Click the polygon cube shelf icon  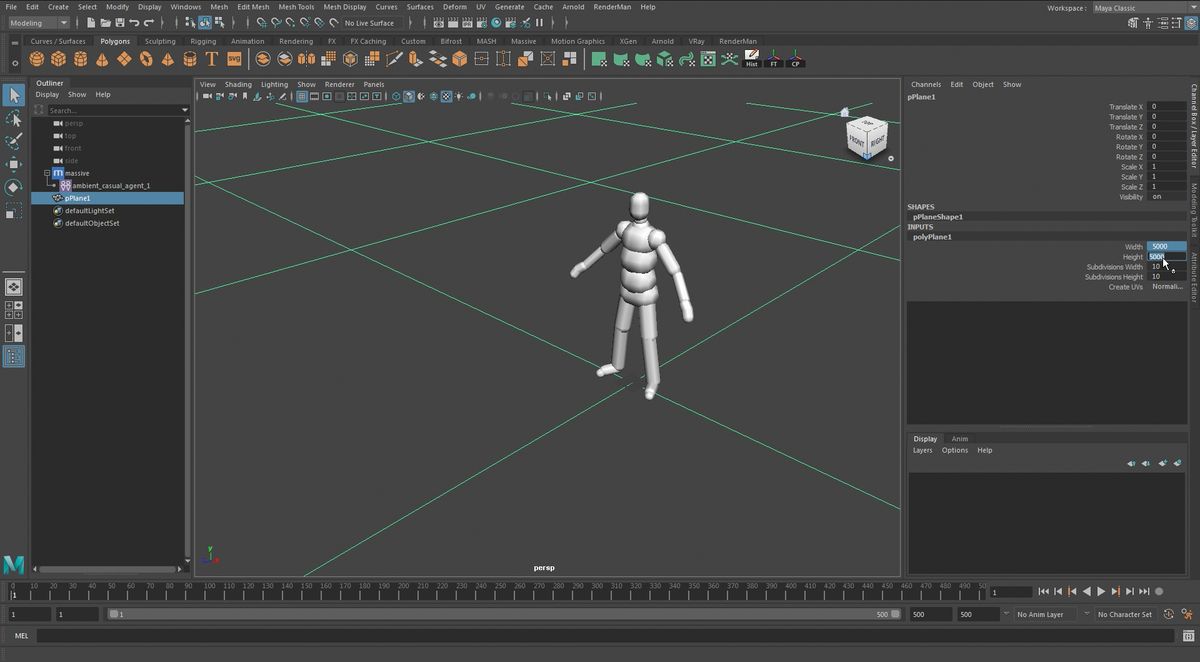coord(59,59)
